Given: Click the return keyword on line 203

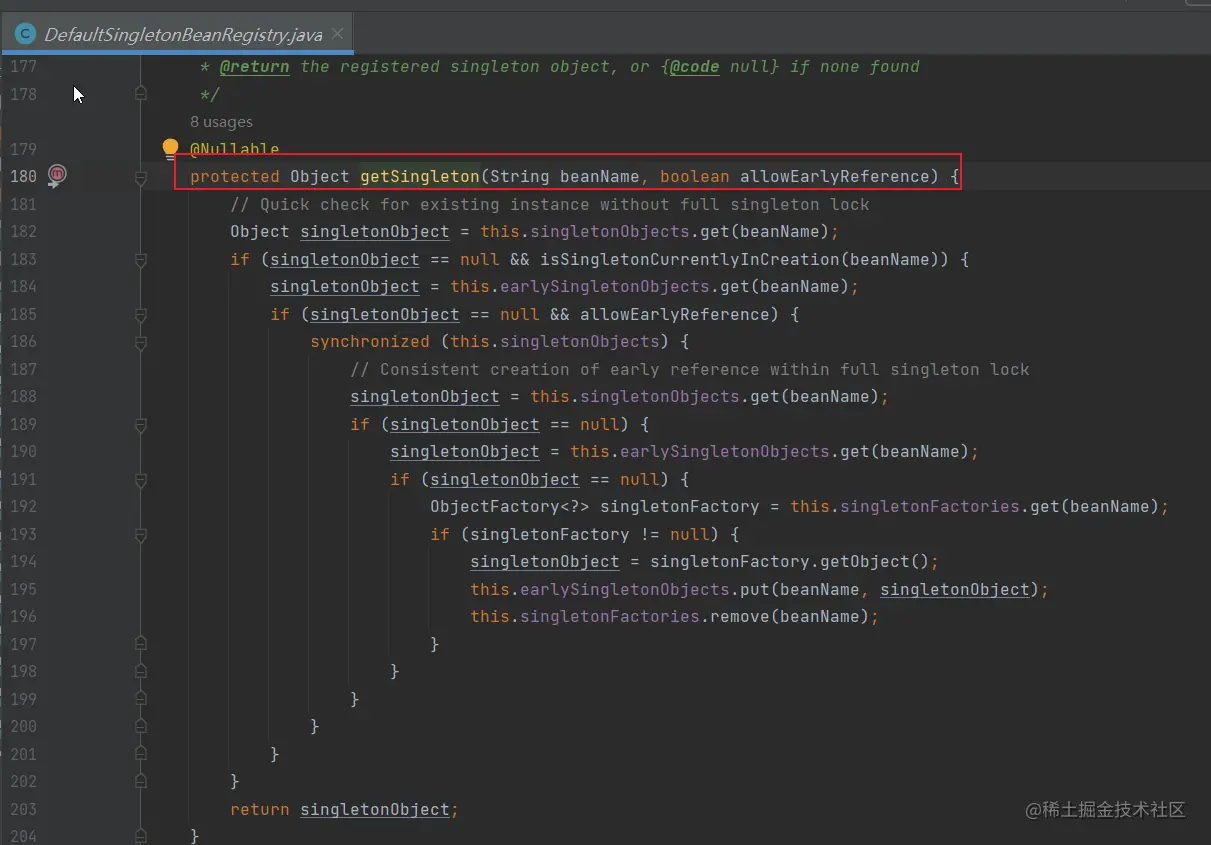Looking at the screenshot, I should point(260,809).
